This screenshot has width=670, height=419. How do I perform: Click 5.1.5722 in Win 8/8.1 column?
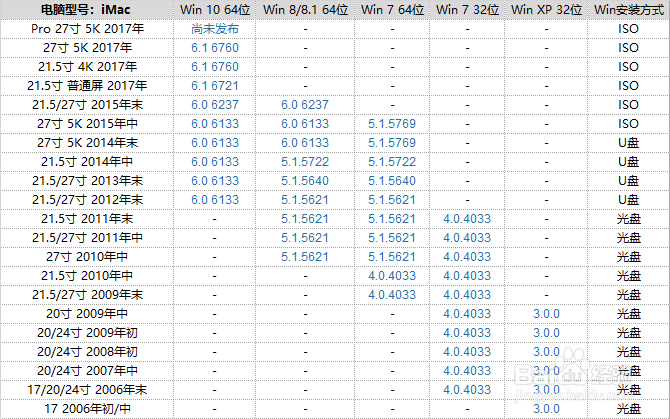pyautogui.click(x=305, y=162)
